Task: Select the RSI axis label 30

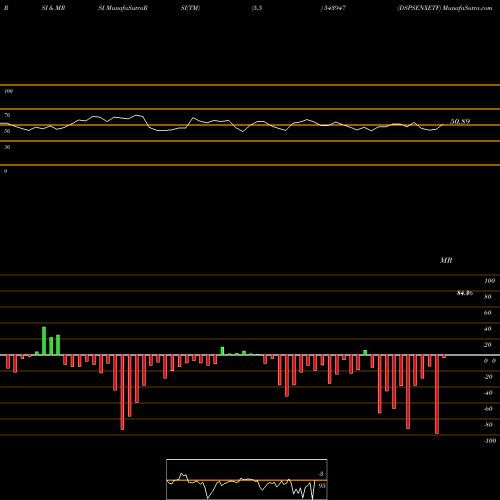Action: click(x=7, y=147)
